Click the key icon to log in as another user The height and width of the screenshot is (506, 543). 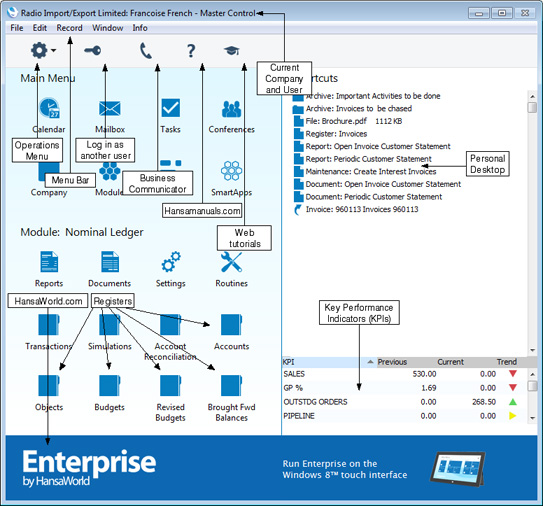(x=93, y=51)
